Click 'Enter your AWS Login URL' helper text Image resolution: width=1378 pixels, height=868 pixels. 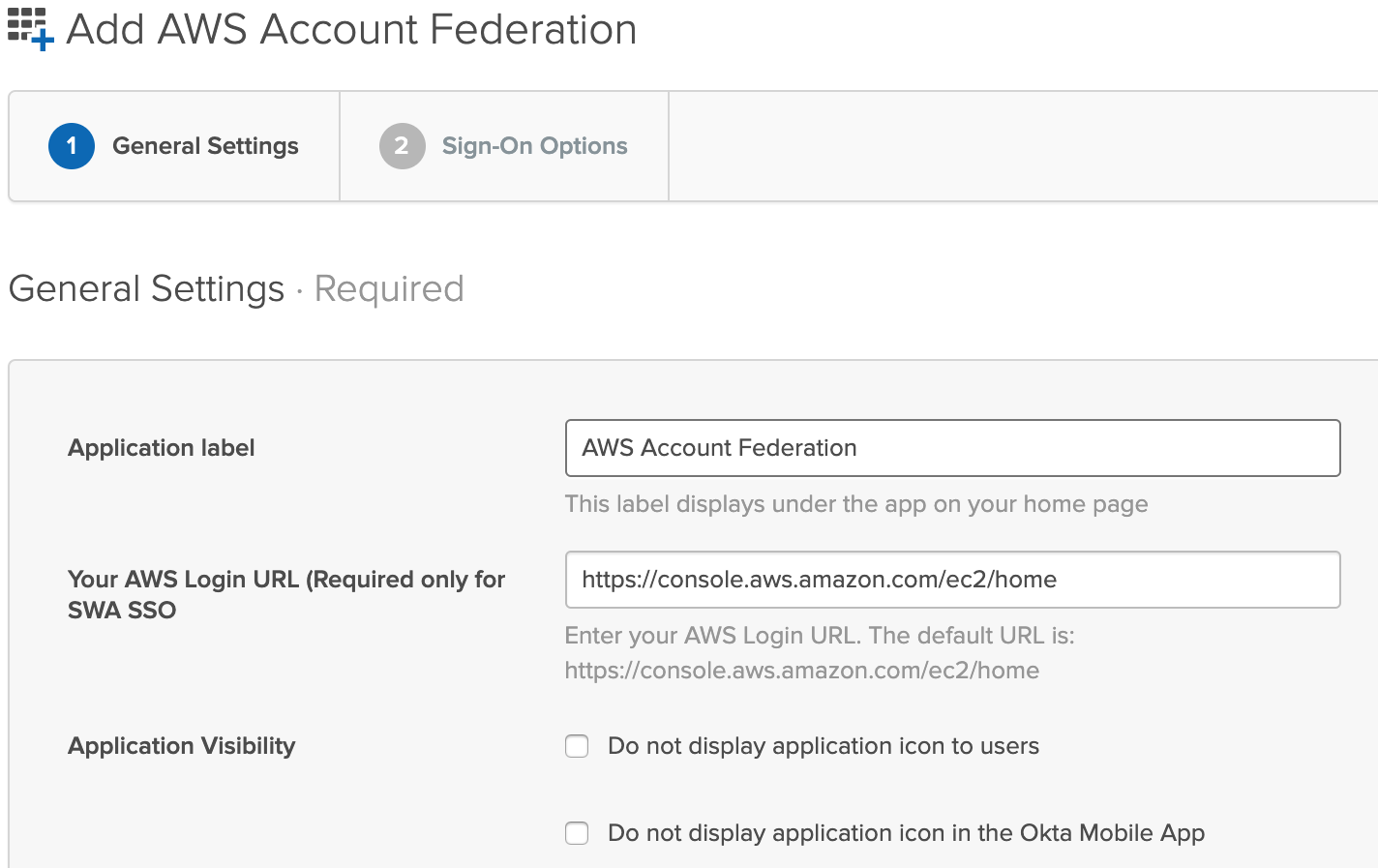click(x=819, y=636)
